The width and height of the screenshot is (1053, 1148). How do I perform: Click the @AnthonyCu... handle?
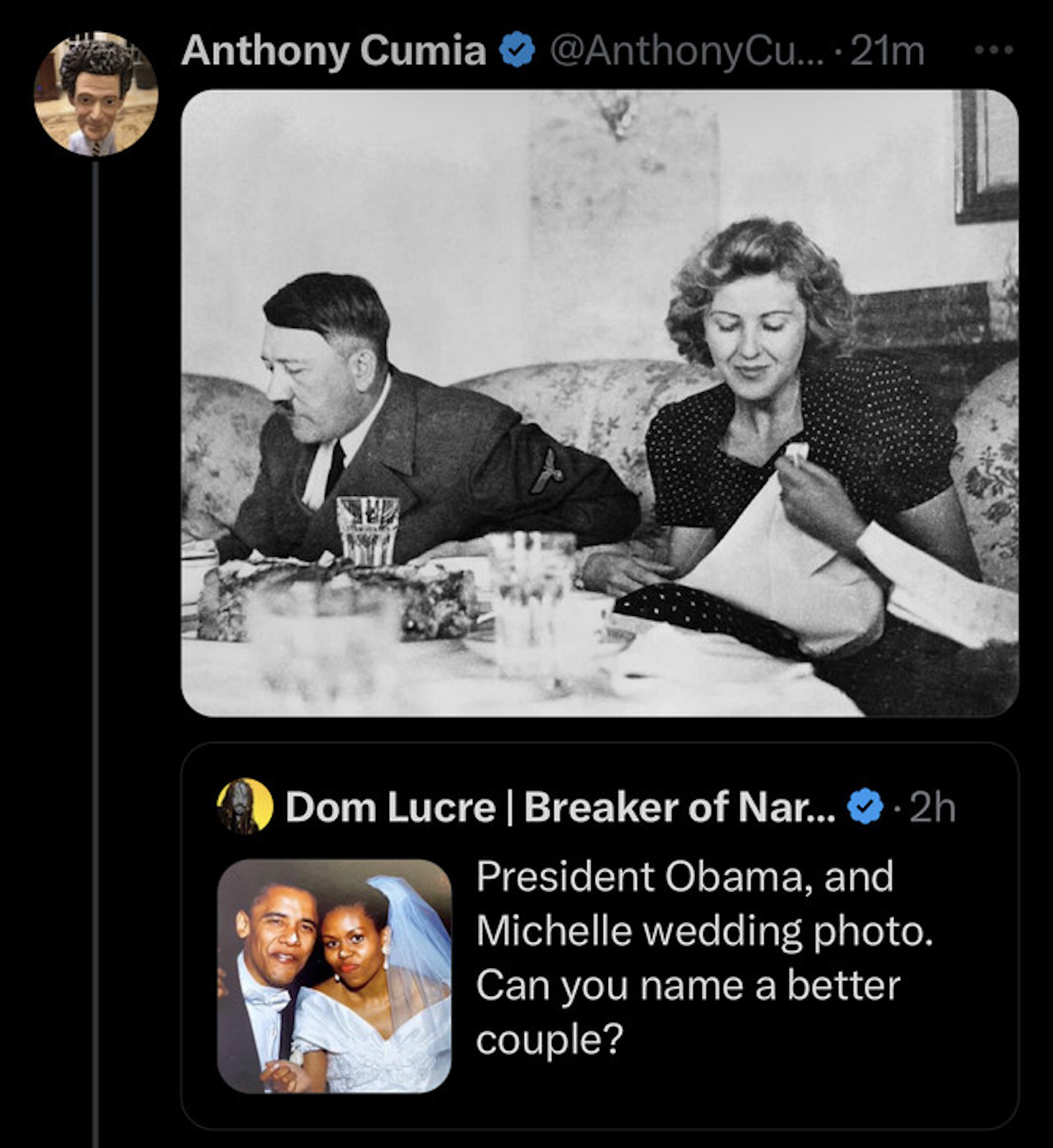(x=687, y=51)
